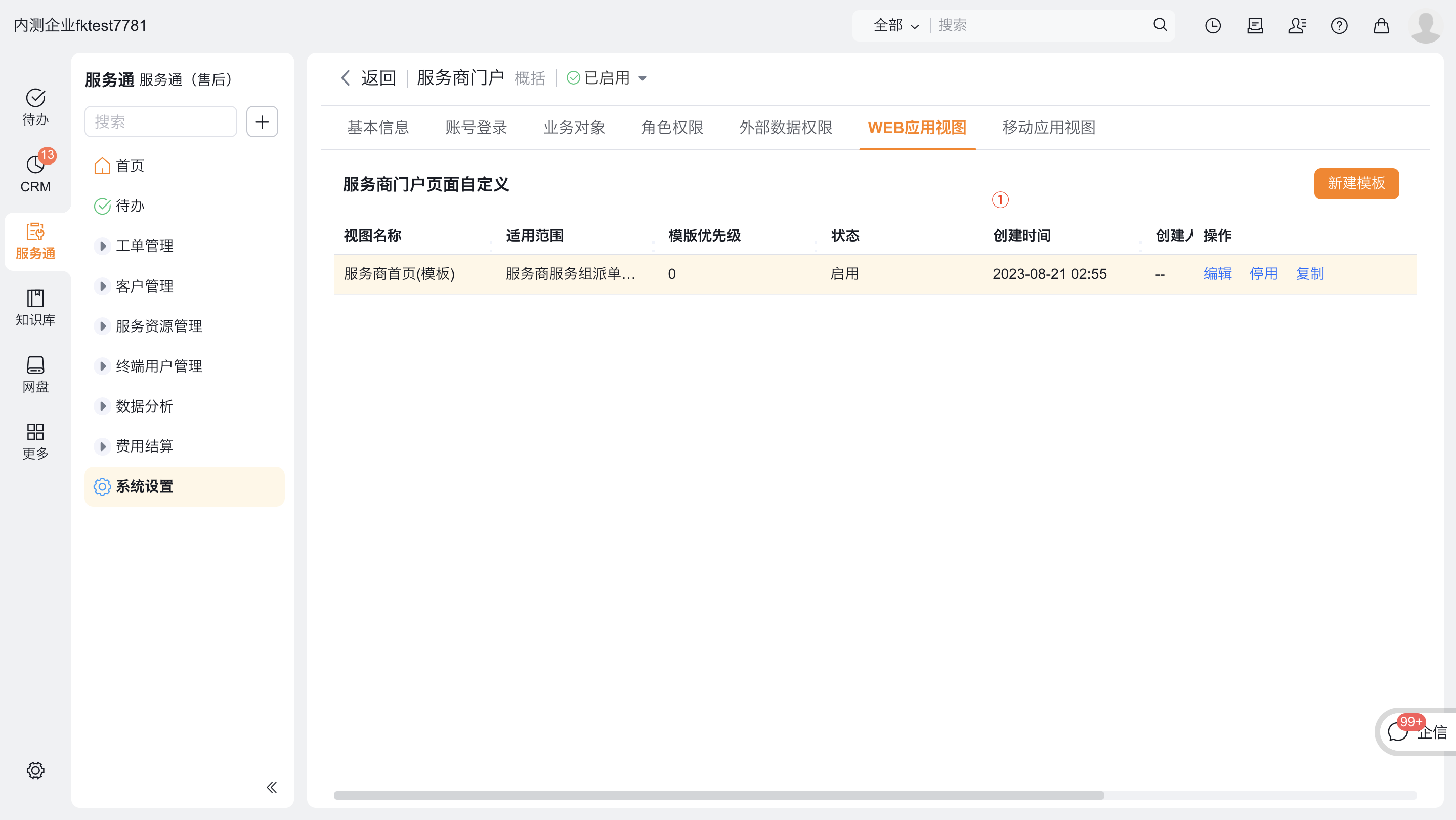
Task: Disable the template by clicking 停用
Action: [1264, 274]
